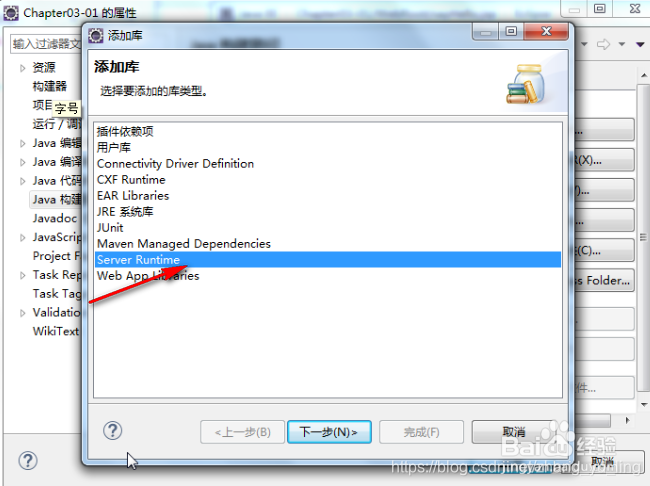The image size is (650, 486).
Task: Click the forward navigation arrow icon
Action: coord(603,44)
